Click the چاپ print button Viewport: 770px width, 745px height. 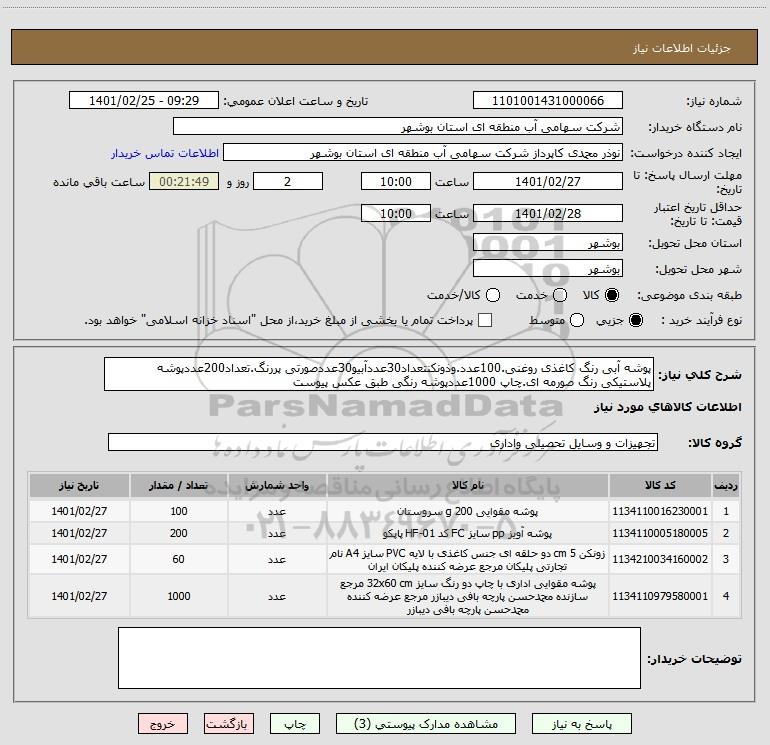click(x=295, y=724)
